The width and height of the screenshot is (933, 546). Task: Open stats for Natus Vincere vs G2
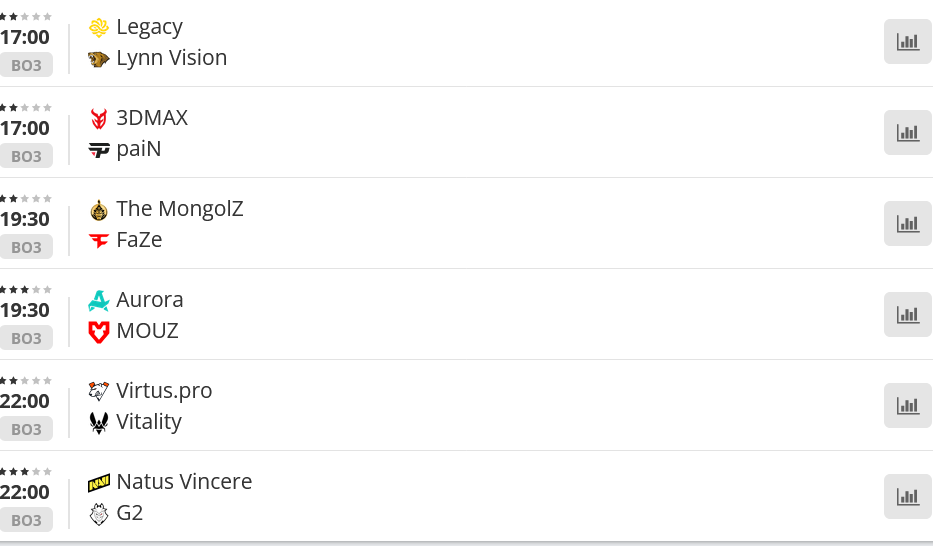click(x=908, y=497)
